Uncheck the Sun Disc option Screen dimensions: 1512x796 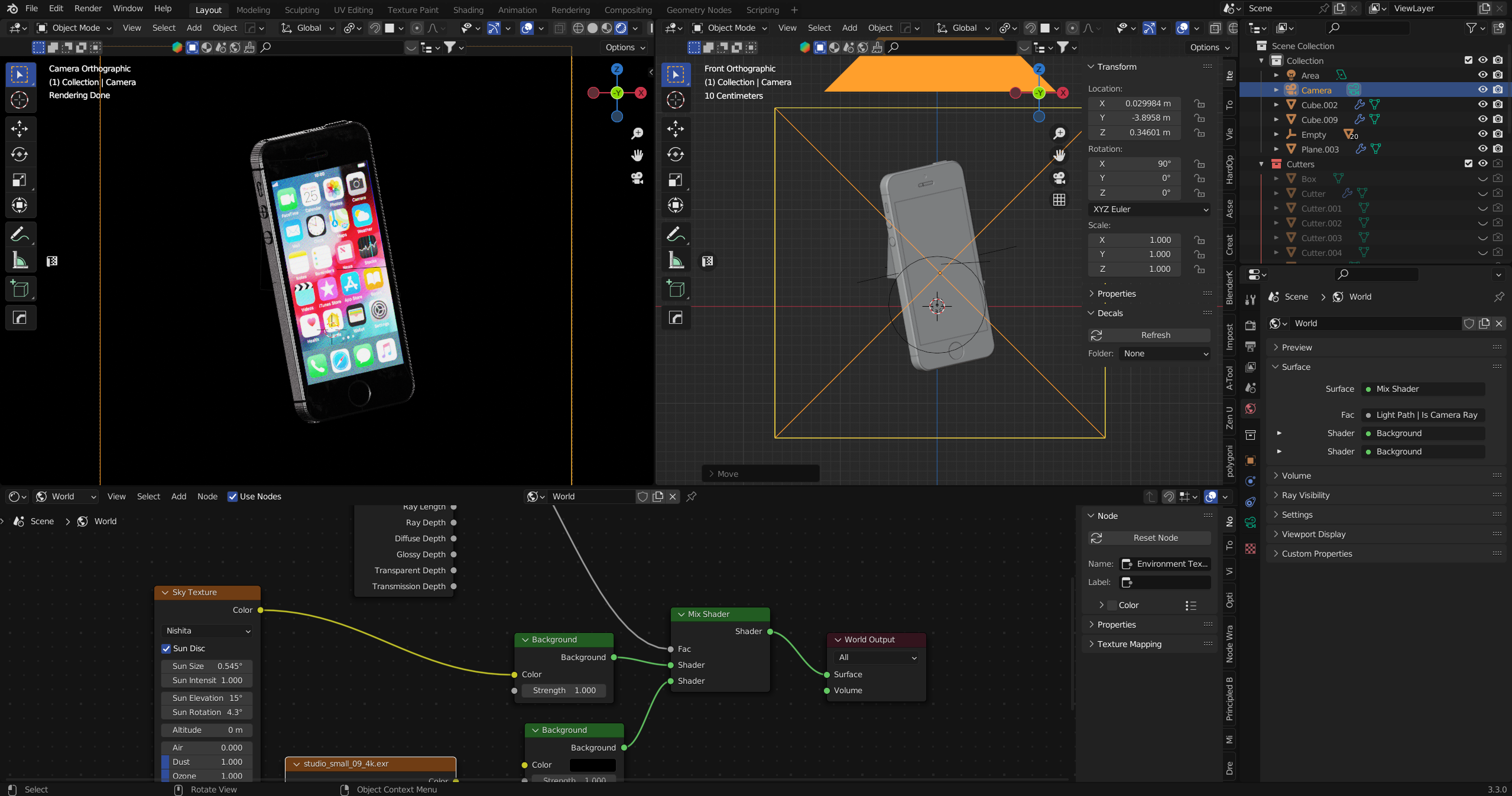167,648
